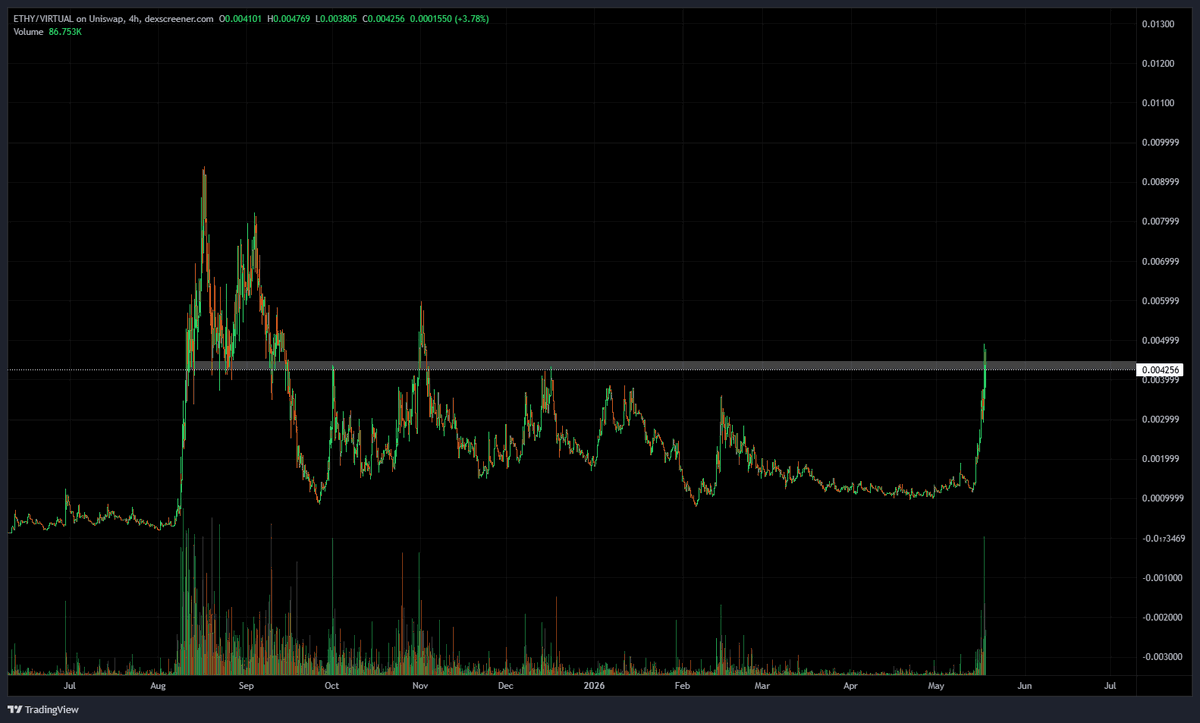This screenshot has width=1200, height=723.
Task: Click the May label on time axis
Action: point(936,687)
